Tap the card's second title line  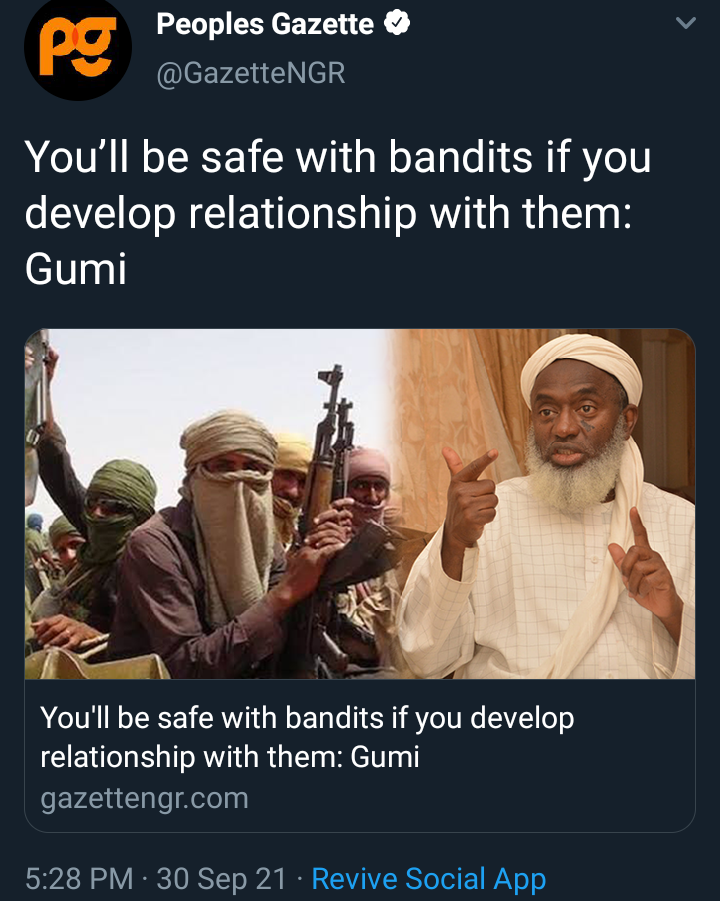point(230,757)
